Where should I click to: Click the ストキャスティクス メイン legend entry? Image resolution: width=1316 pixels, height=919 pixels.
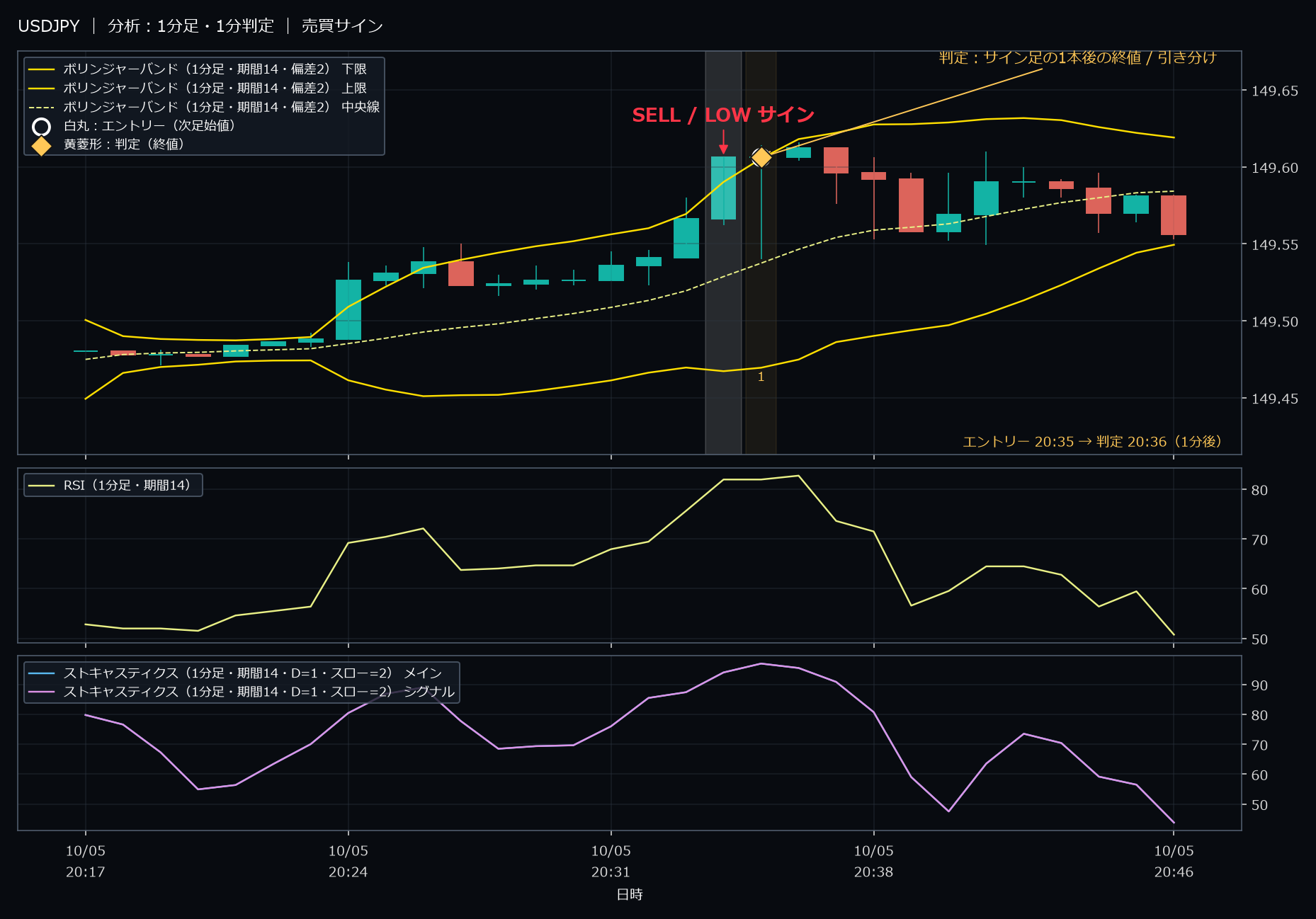[x=235, y=673]
